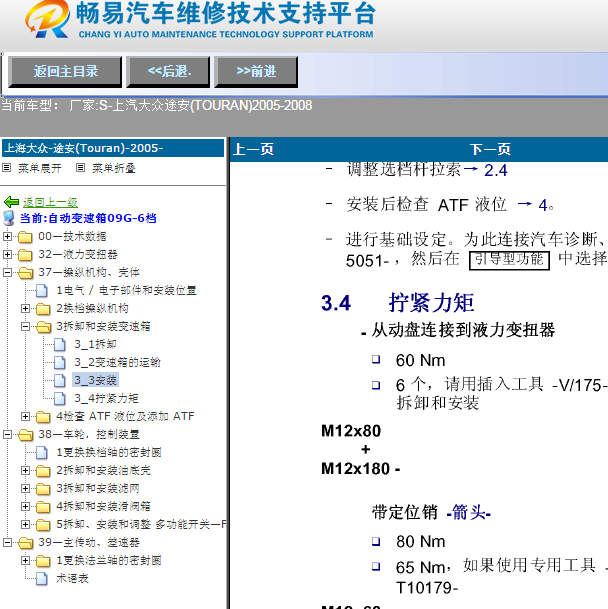608x609 pixels.
Task: Click the list icon beside 菜单展开
Action: [x=7, y=168]
